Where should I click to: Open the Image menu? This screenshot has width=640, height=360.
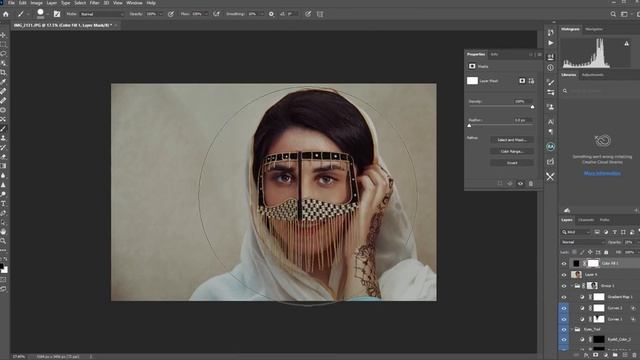pyautogui.click(x=36, y=3)
